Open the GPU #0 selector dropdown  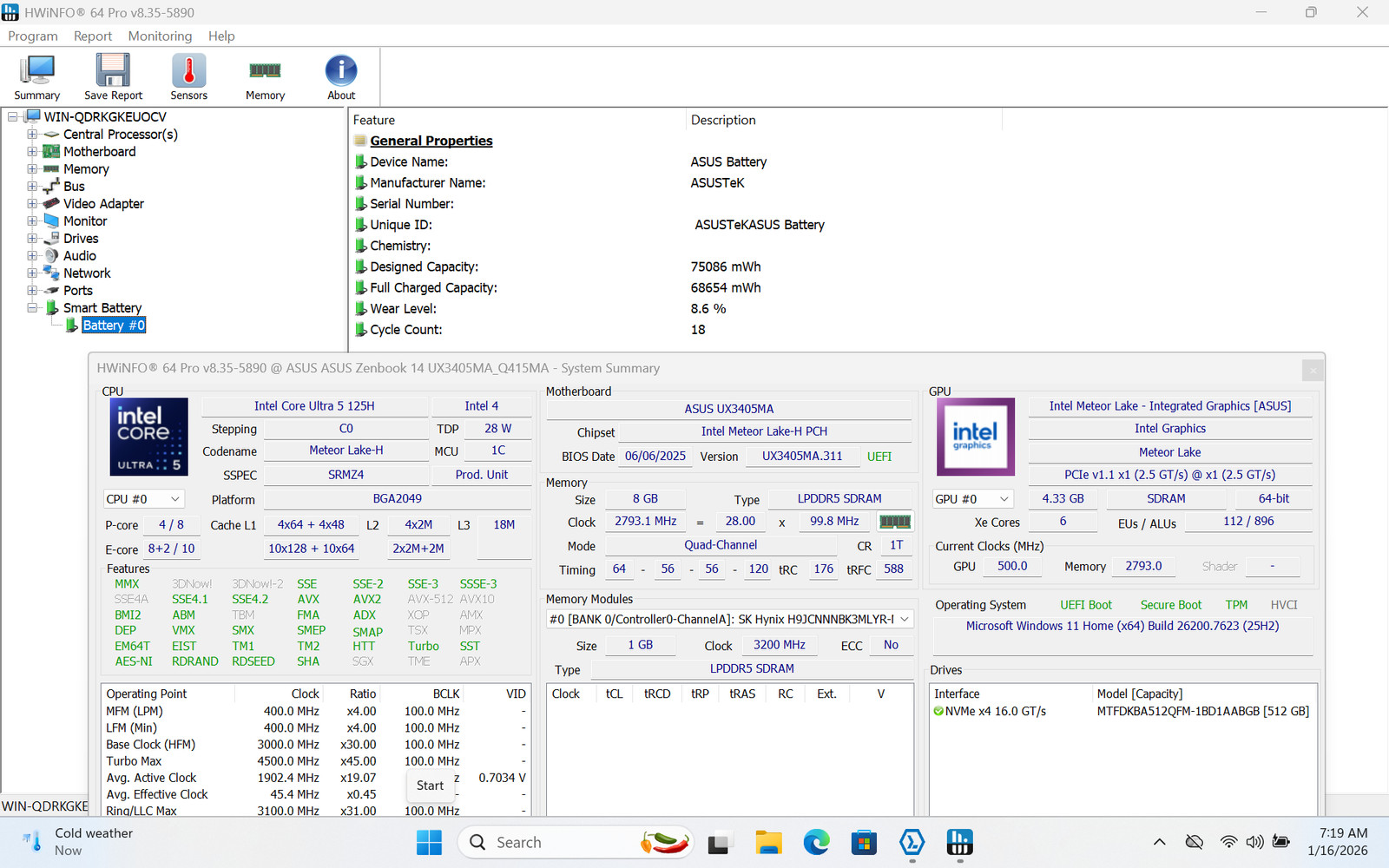click(x=973, y=499)
